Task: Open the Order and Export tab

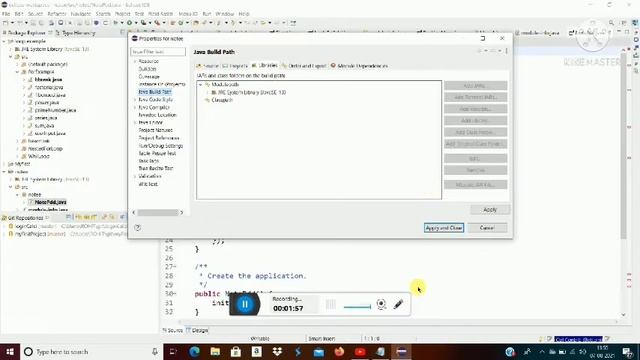Action: click(x=304, y=66)
